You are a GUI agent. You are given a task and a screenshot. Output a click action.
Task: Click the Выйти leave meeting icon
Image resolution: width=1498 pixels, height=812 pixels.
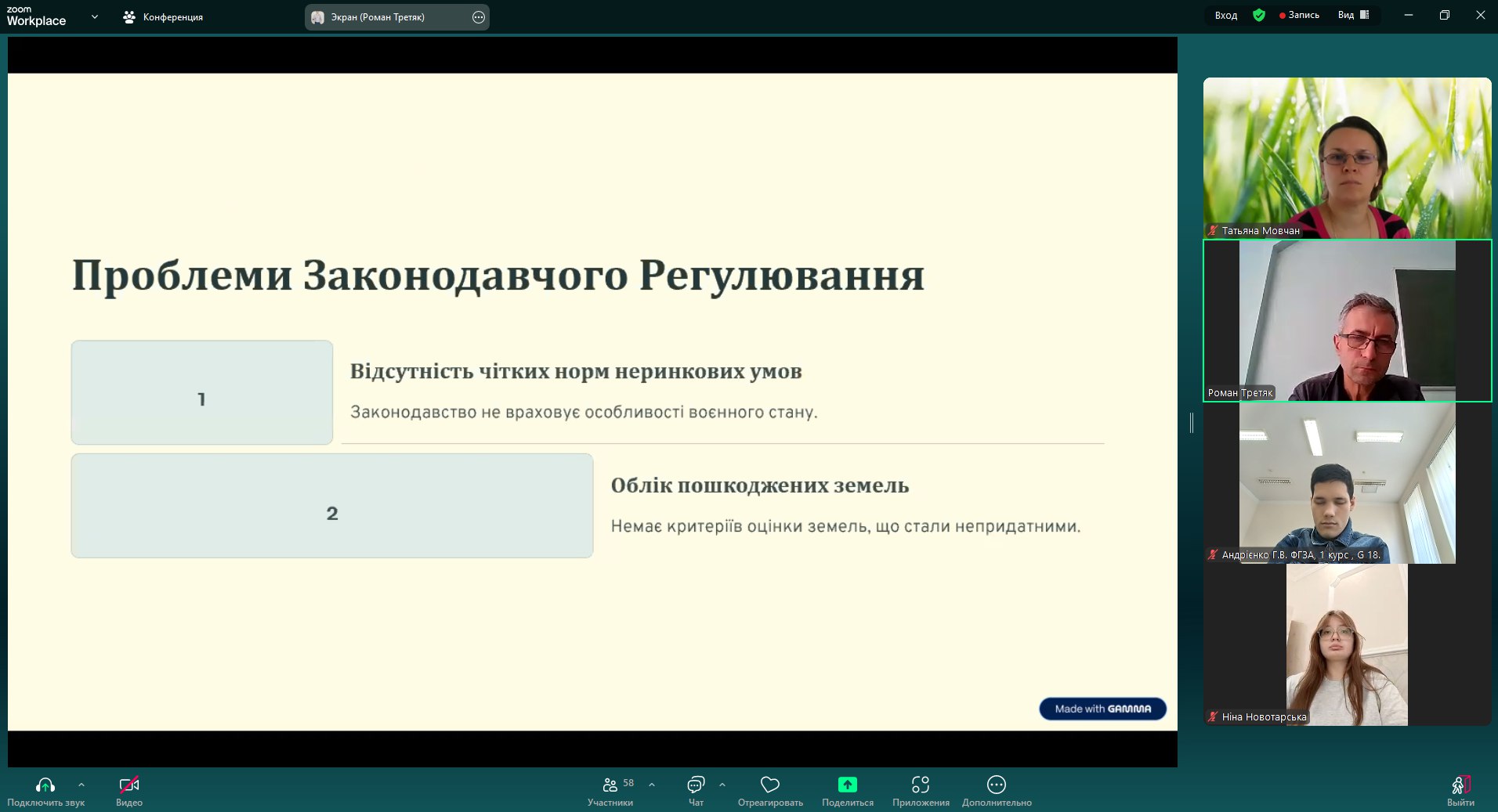(x=1460, y=785)
